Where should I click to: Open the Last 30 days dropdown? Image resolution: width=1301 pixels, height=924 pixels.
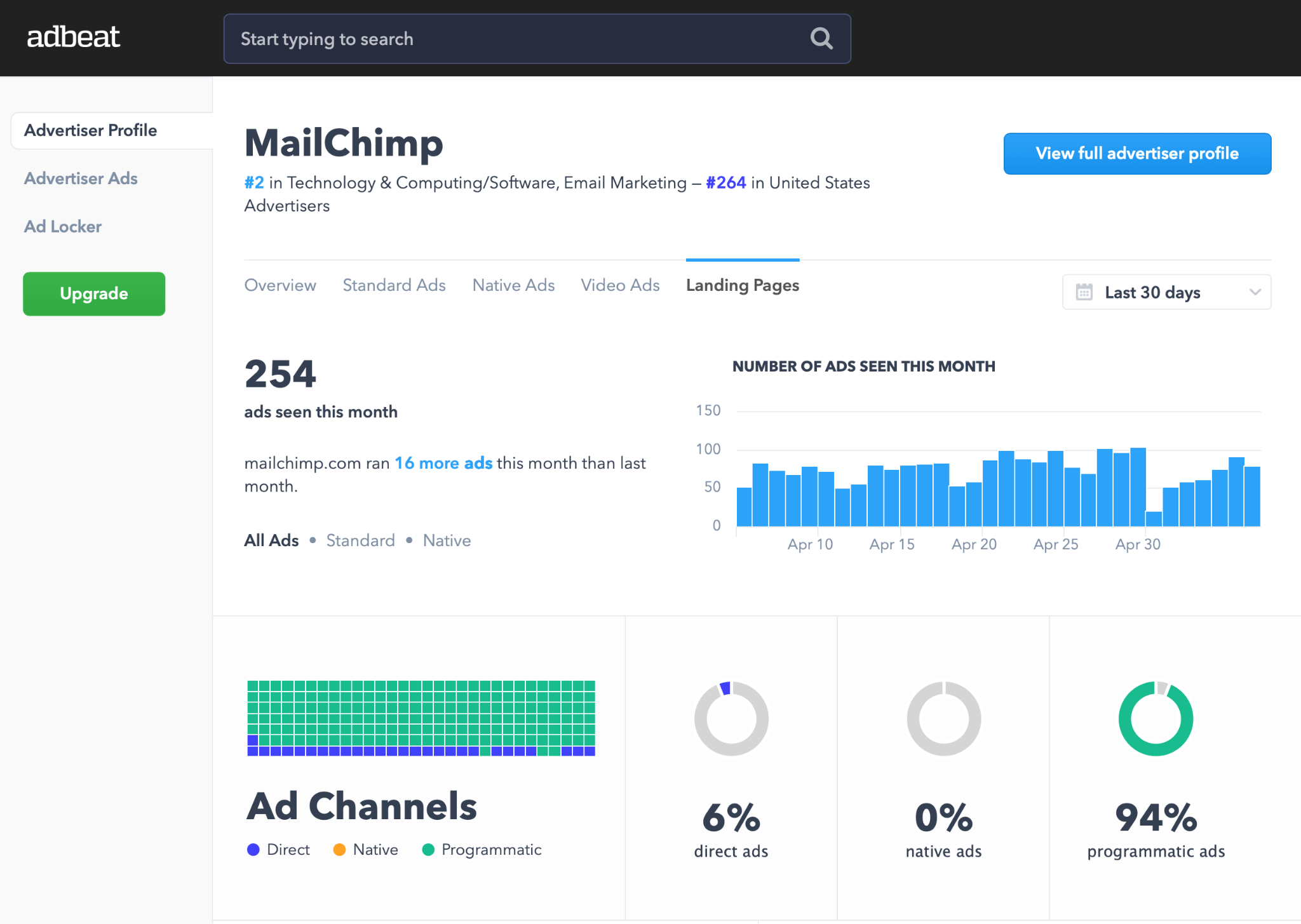1166,292
